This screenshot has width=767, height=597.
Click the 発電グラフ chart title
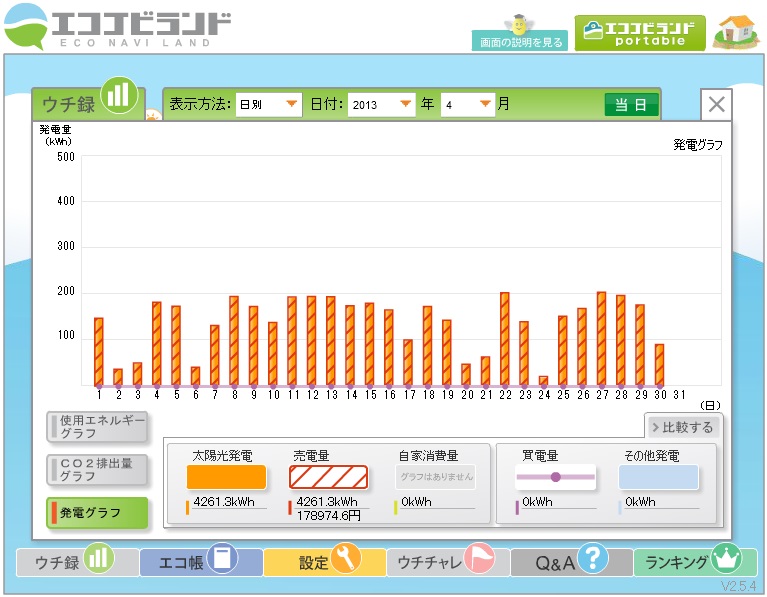coord(698,144)
